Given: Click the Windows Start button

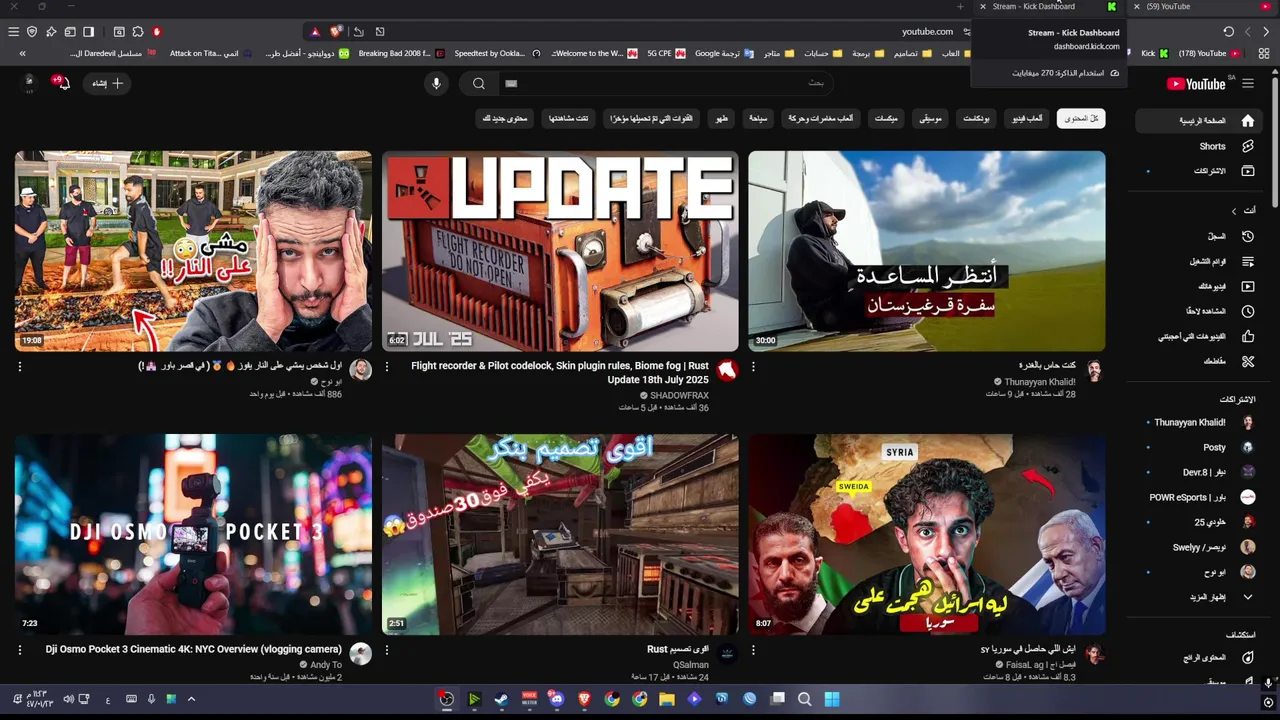Looking at the screenshot, I should 832,699.
